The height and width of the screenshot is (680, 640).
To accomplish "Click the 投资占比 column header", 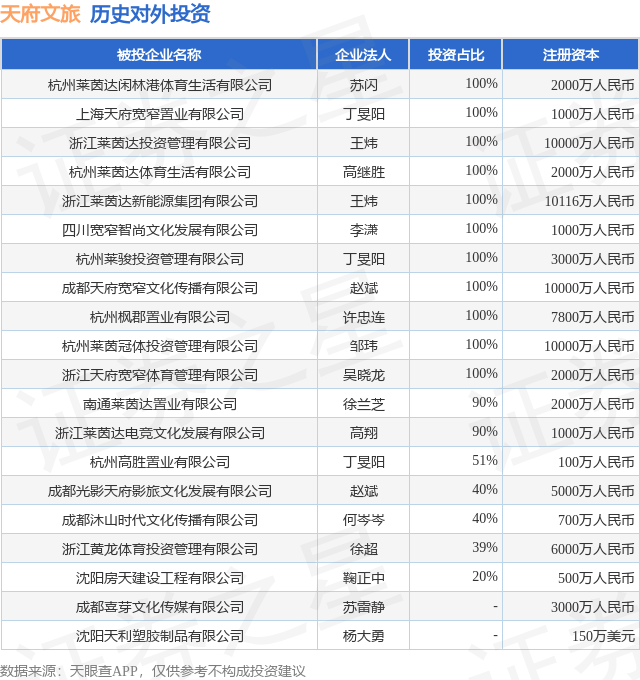I will pyautogui.click(x=456, y=55).
